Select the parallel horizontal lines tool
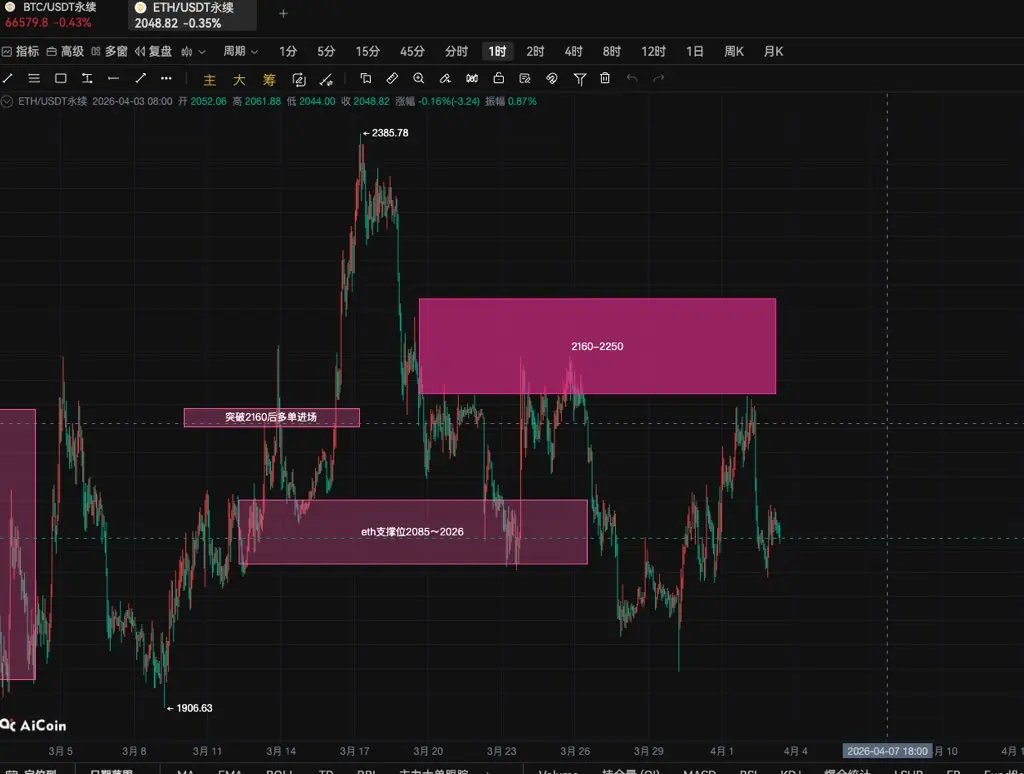Image resolution: width=1024 pixels, height=774 pixels. [34, 78]
